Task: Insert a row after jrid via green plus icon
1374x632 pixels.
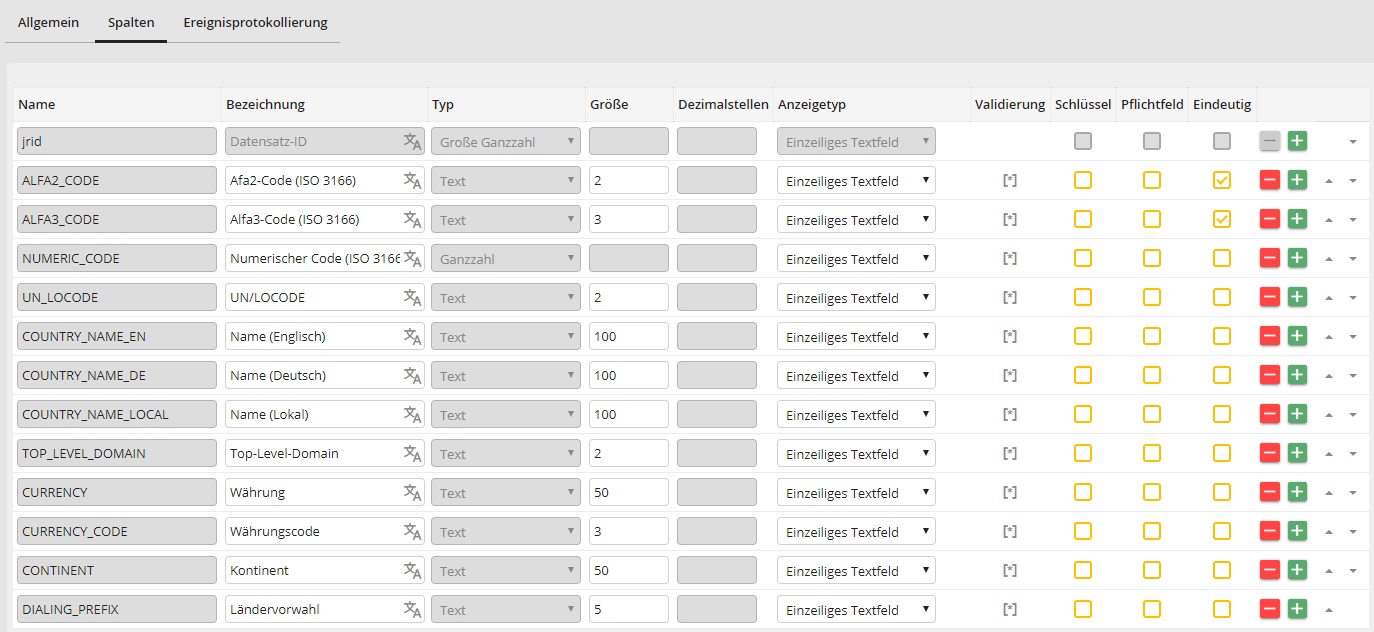Action: coord(1297,141)
